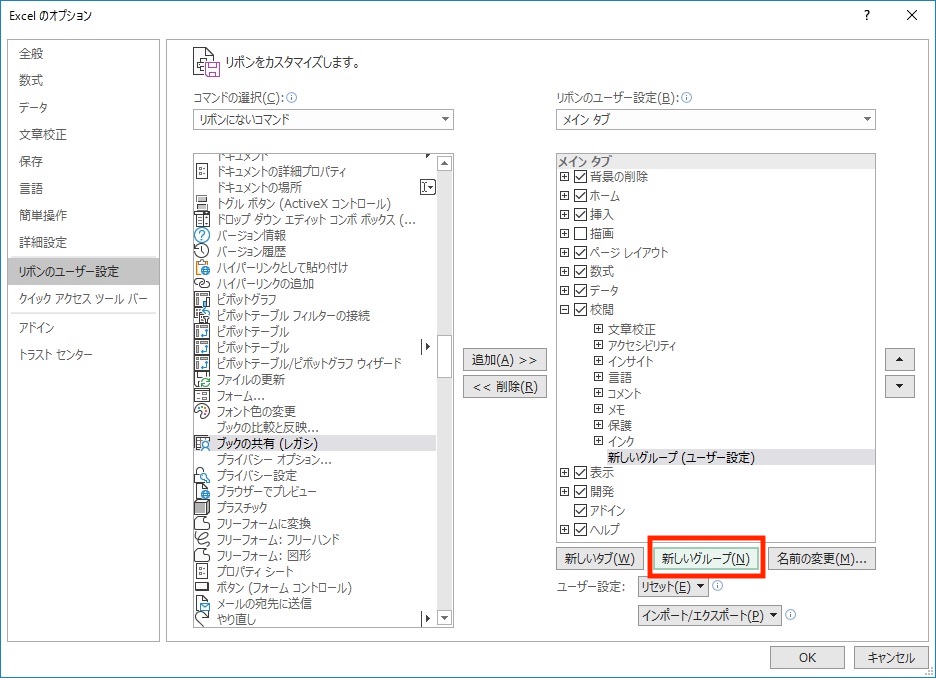This screenshot has width=936, height=678.
Task: Toggle the 表示 tab checkbox
Action: [x=580, y=473]
